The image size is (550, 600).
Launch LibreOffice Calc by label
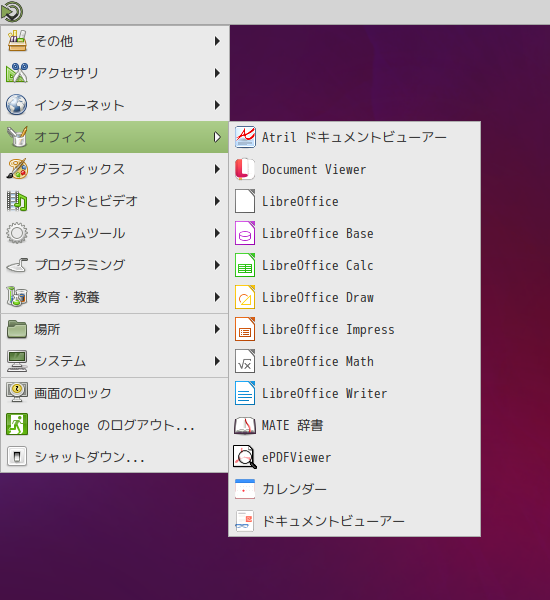click(x=318, y=265)
